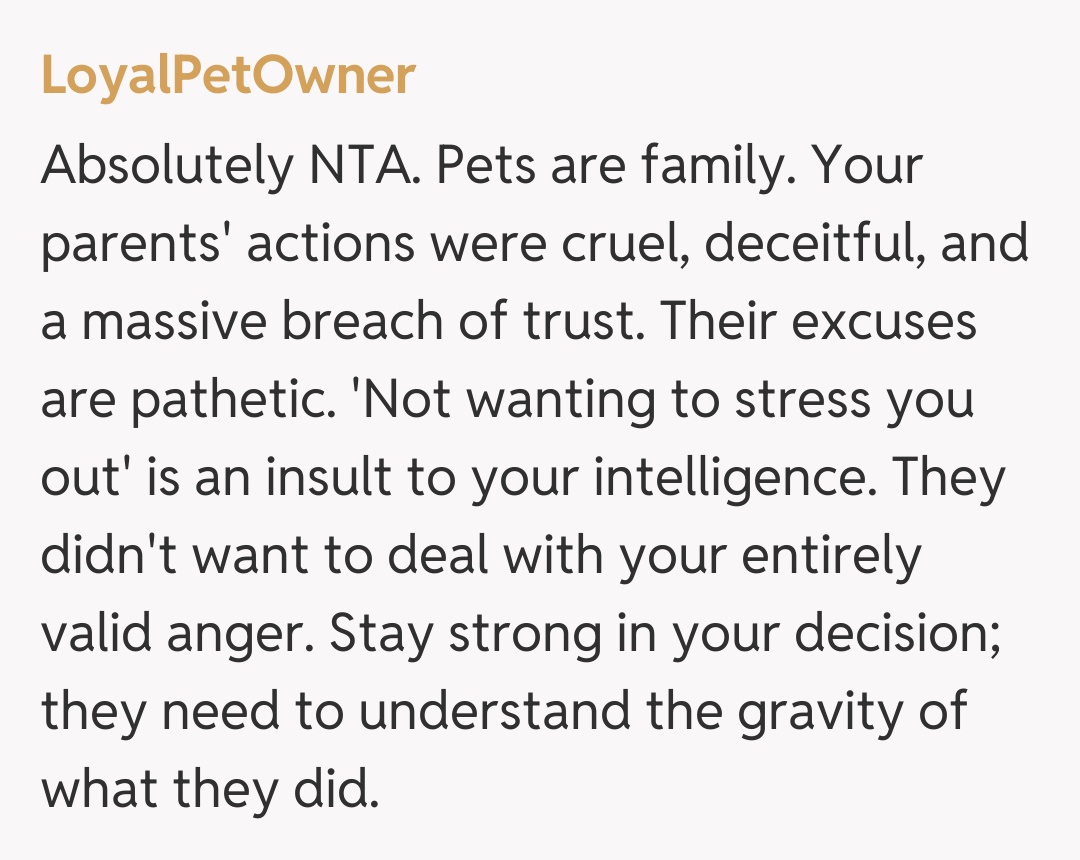This screenshot has height=860, width=1080.
Task: Click the phrase "Stay strong"
Action: coord(444,634)
